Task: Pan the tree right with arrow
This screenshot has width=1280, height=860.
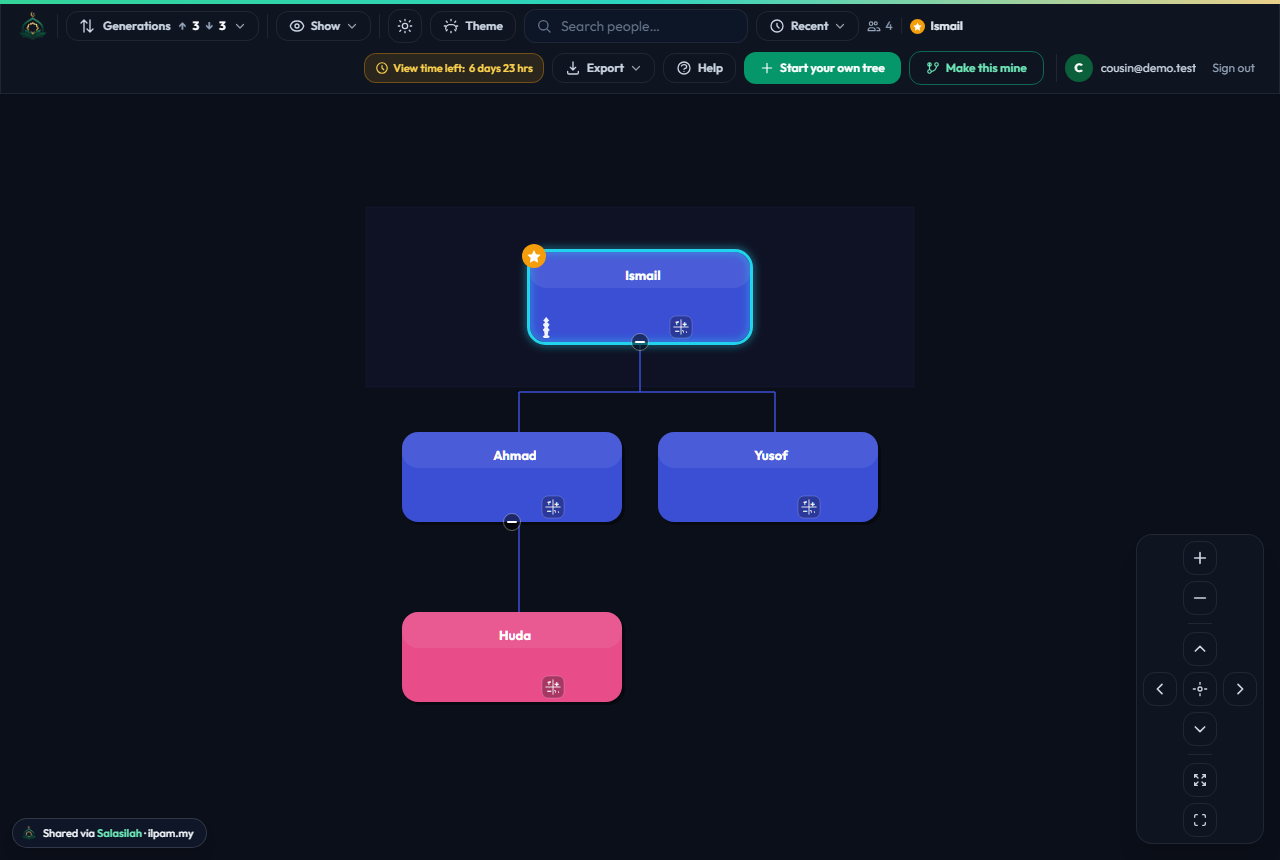Action: pyautogui.click(x=1240, y=689)
